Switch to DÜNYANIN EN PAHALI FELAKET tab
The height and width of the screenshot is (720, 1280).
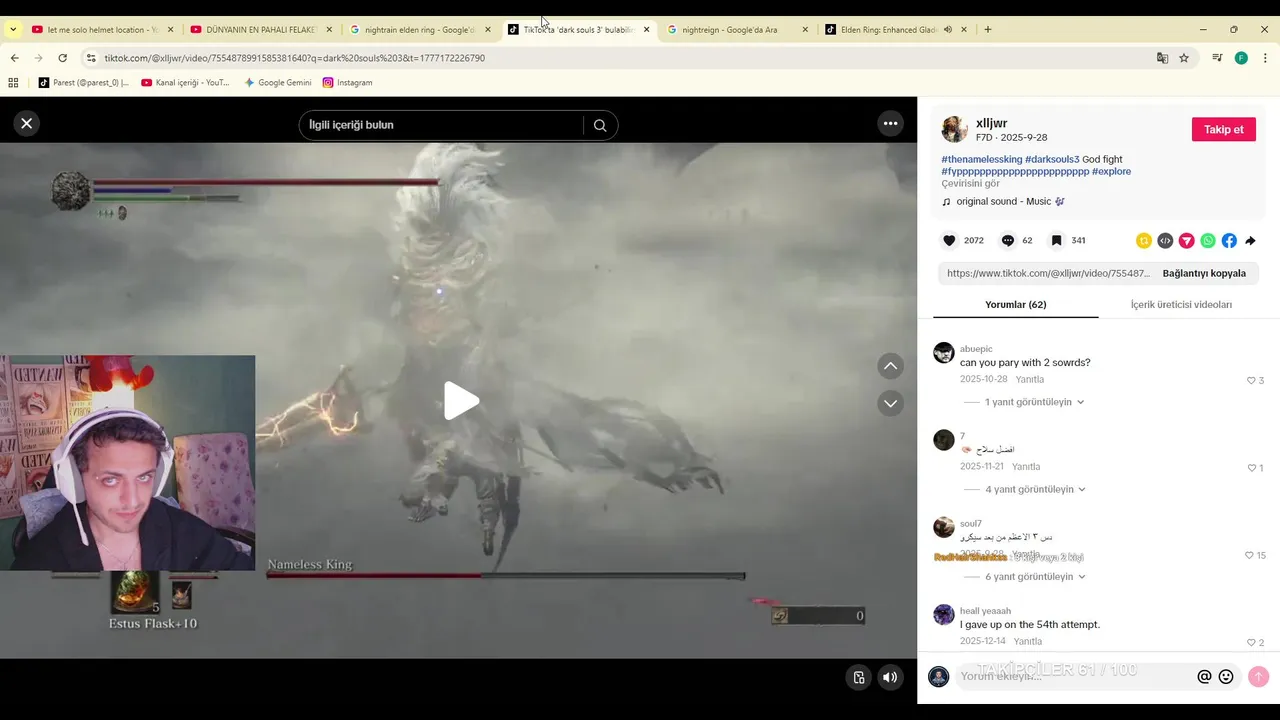pos(261,30)
